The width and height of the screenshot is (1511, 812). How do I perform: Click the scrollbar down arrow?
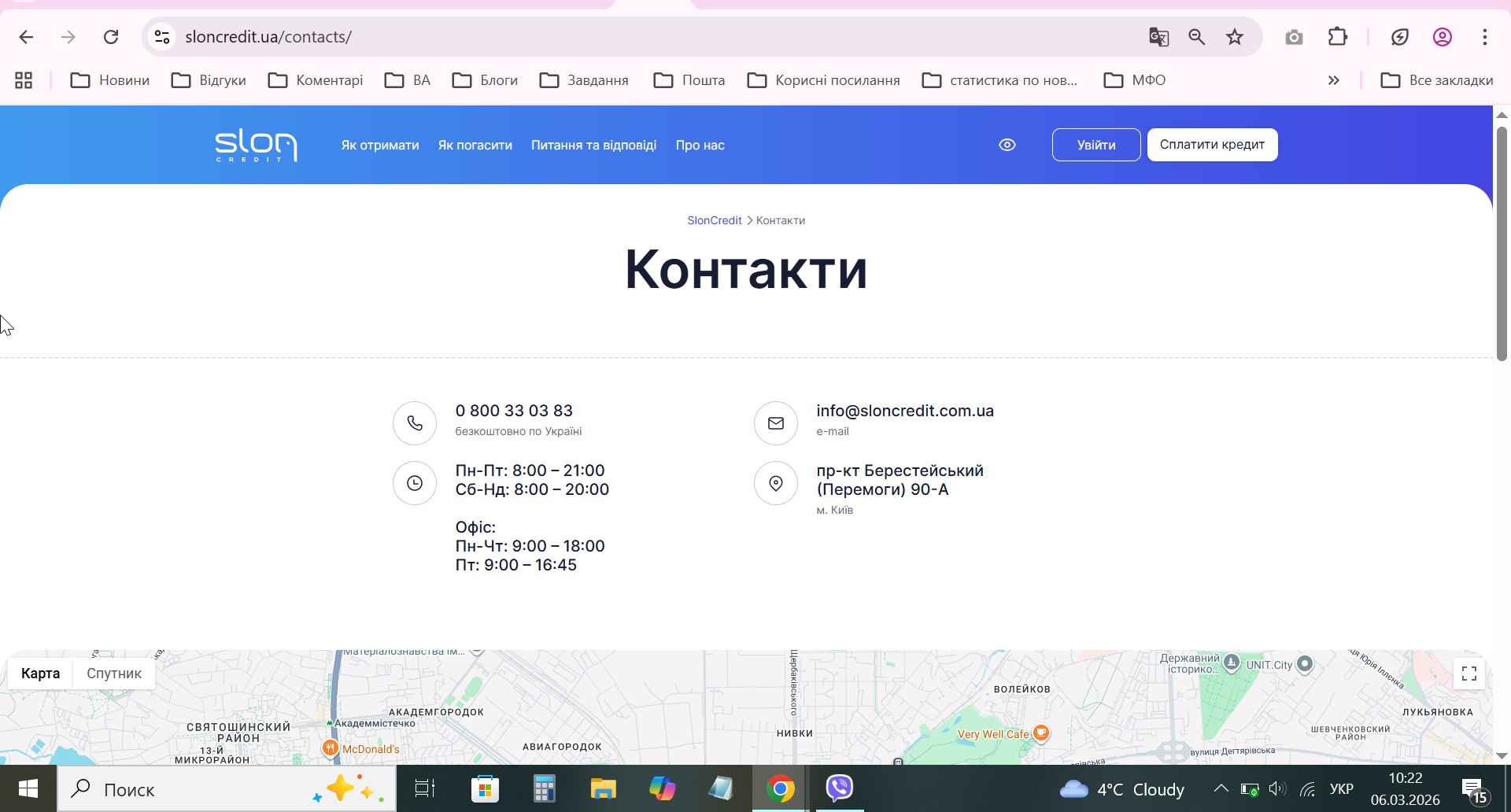[x=1502, y=755]
